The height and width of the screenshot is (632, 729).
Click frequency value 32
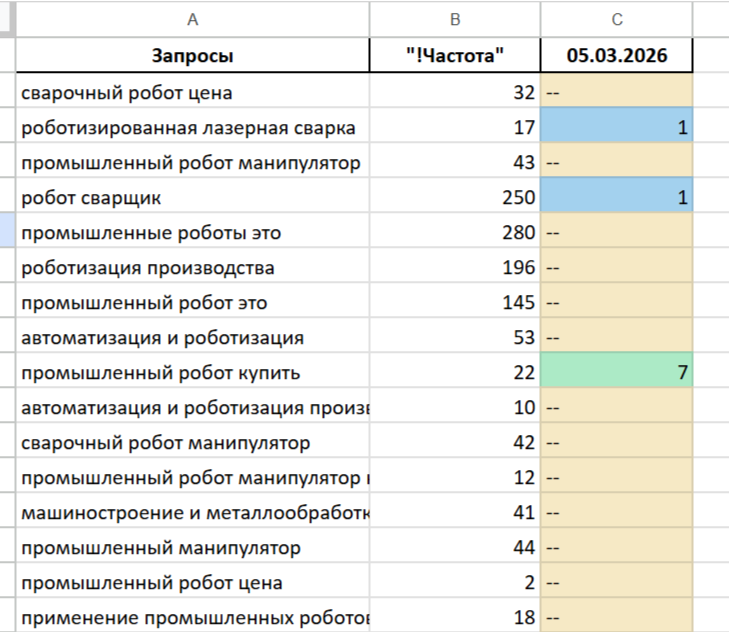524,93
